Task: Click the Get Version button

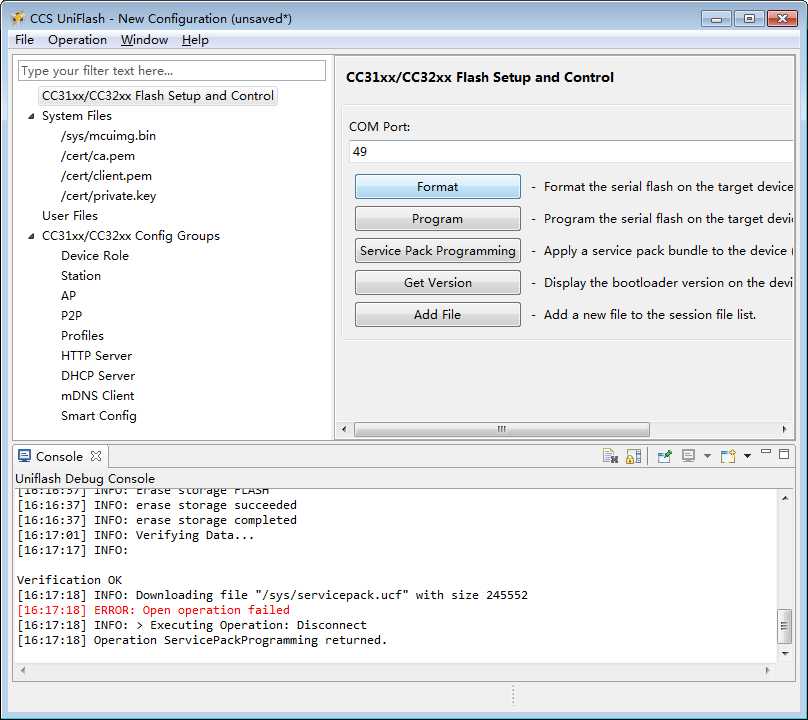Action: point(437,282)
